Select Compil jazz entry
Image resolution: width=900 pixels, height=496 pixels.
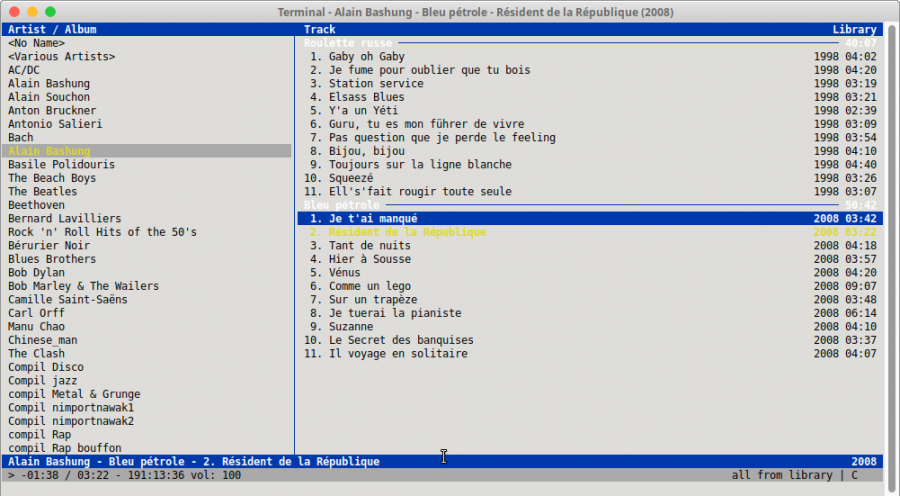click(42, 381)
